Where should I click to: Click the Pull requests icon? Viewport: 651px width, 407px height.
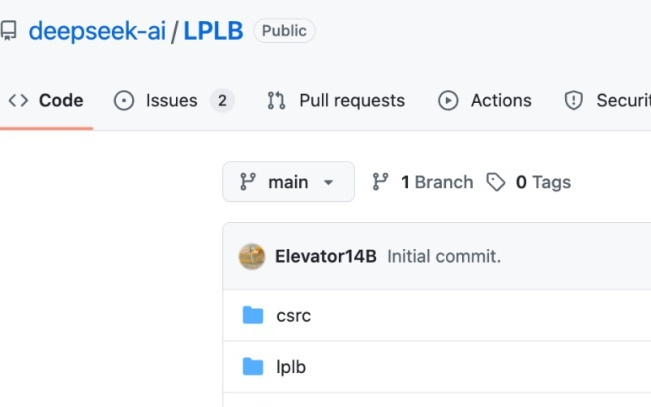[277, 100]
